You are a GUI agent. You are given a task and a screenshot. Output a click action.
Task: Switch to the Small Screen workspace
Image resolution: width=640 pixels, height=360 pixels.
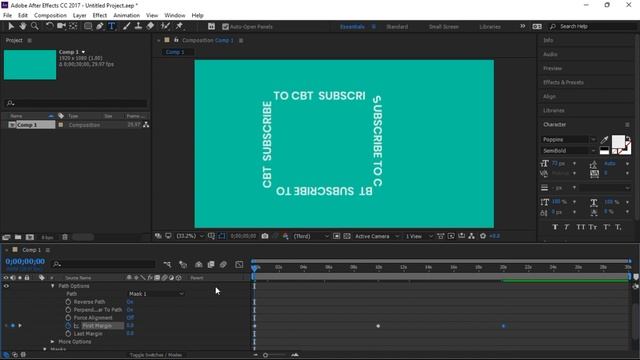[x=444, y=27]
